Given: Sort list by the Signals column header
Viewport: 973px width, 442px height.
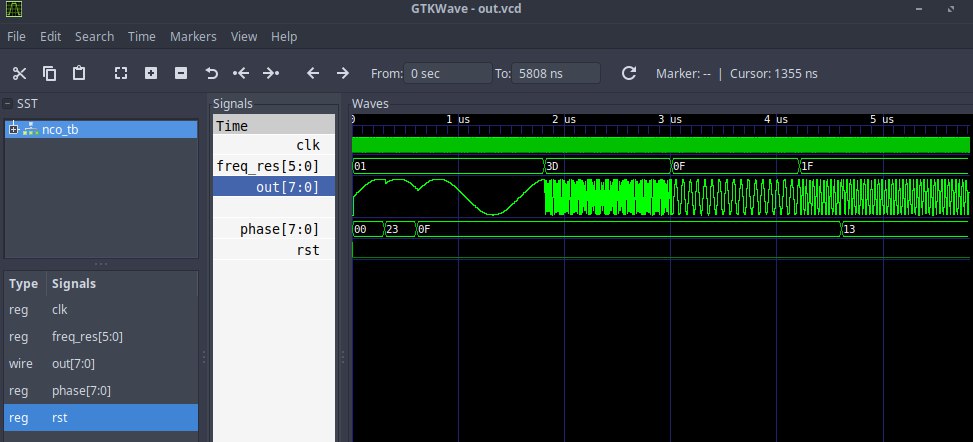Looking at the screenshot, I should [73, 284].
